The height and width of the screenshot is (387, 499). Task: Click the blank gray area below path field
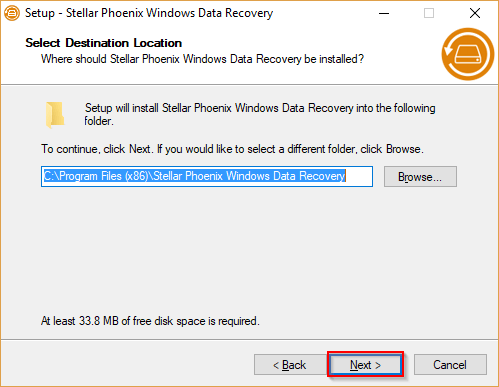coord(249,250)
